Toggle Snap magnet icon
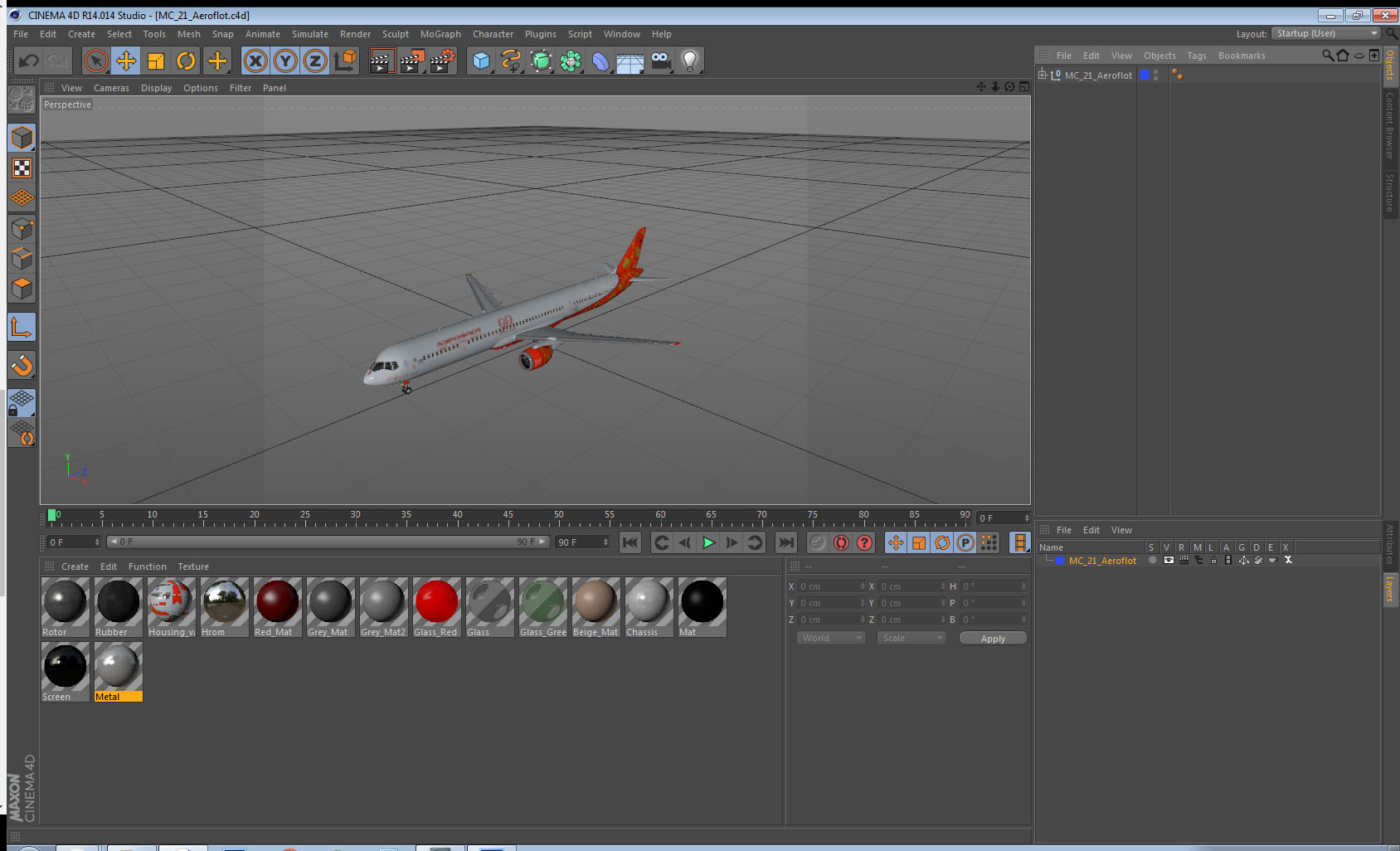 (x=22, y=365)
